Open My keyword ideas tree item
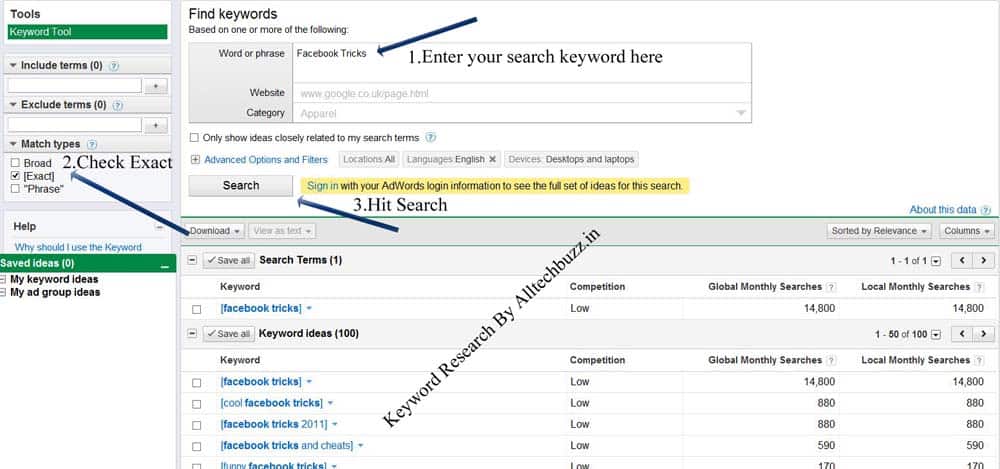The width and height of the screenshot is (1000, 469). coord(54,280)
